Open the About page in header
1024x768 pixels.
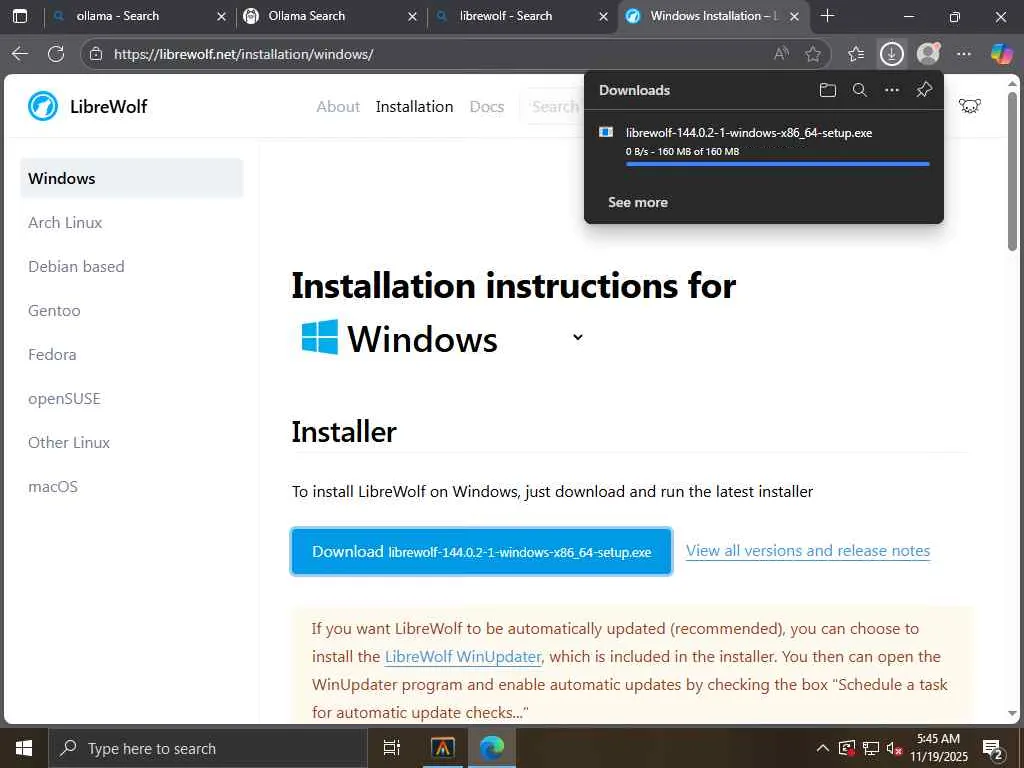pos(338,106)
